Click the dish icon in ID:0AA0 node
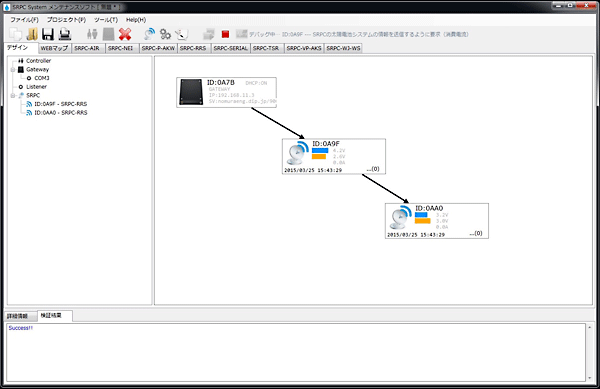The image size is (600, 389). (400, 217)
